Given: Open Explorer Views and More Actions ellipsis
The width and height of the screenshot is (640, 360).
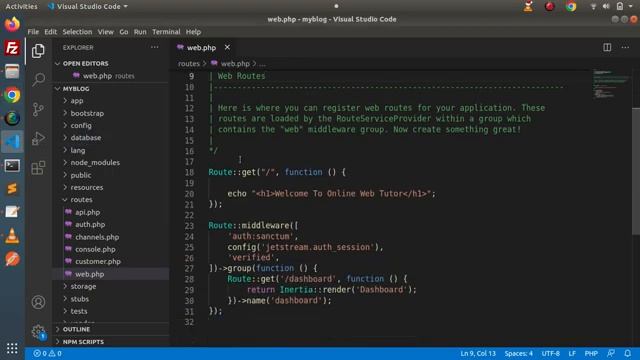Looking at the screenshot, I should (155, 47).
